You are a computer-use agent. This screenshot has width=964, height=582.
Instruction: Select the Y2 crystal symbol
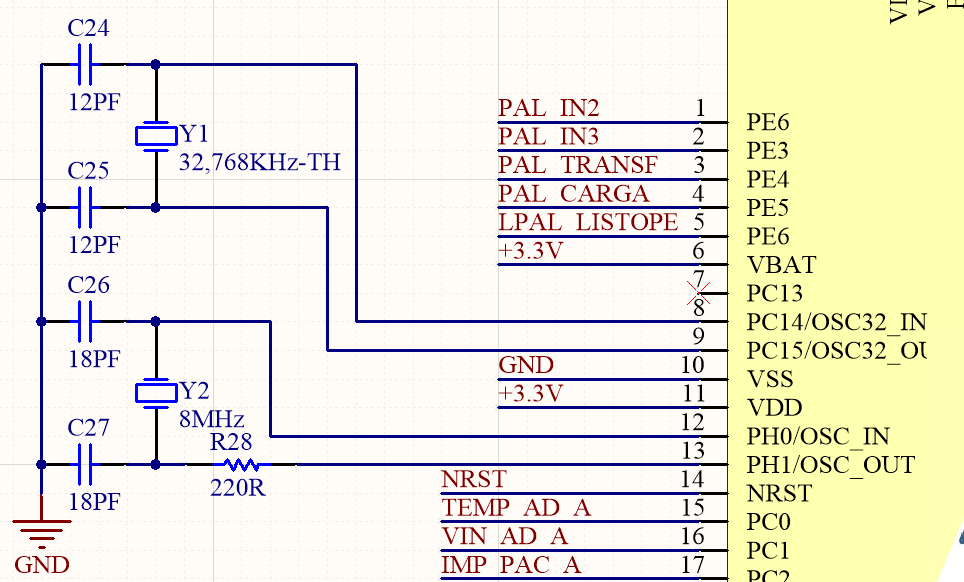tap(156, 393)
